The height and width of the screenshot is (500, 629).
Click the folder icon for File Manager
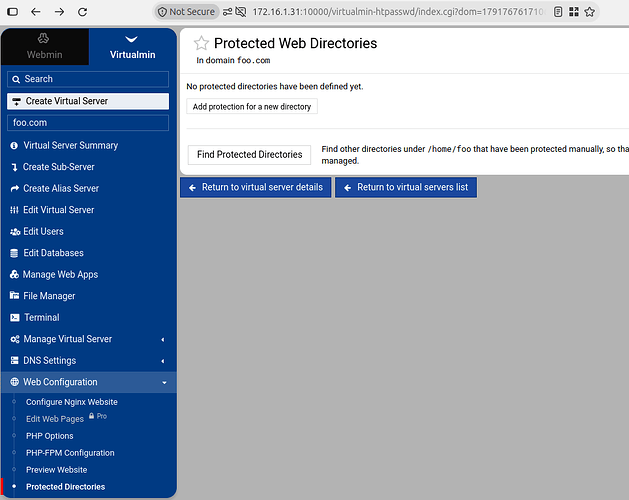pyautogui.click(x=14, y=296)
